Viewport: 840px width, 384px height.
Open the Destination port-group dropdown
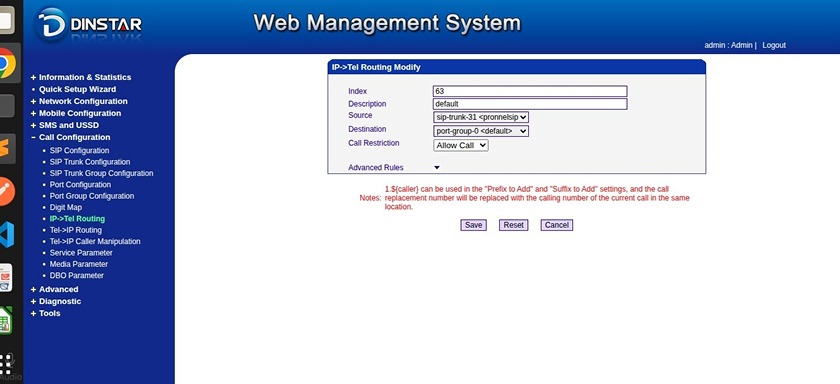tap(481, 131)
